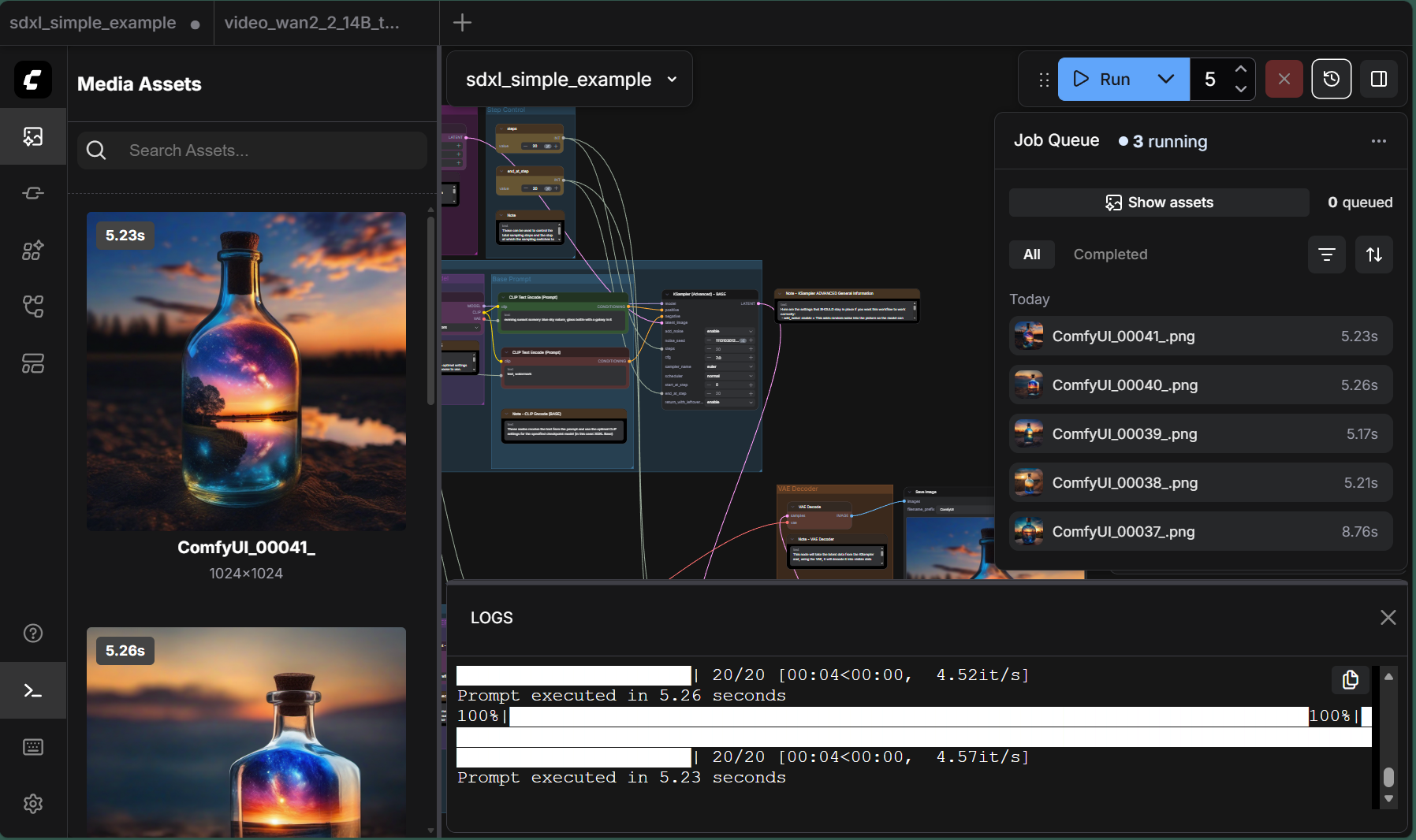The image size is (1416, 840).
Task: Open the keyboard shortcuts icon
Action: pos(34,747)
